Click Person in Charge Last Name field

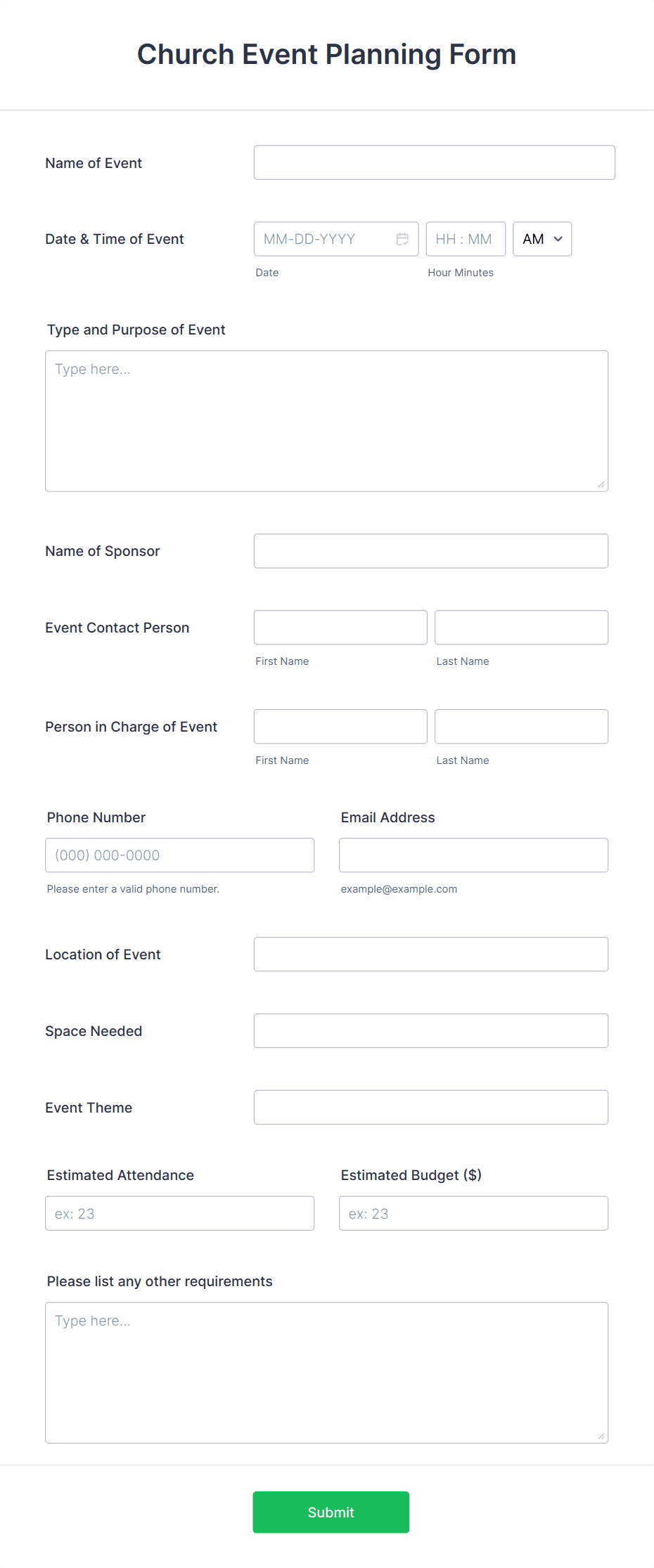tap(520, 726)
